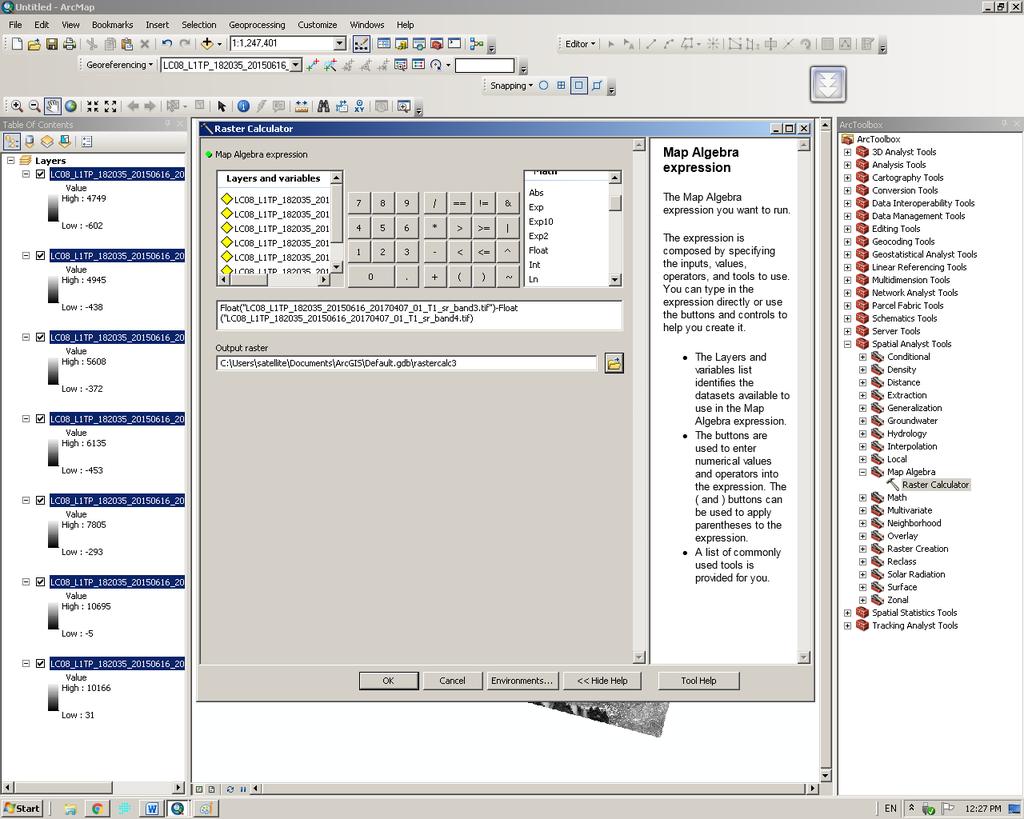Uncheck layer with High value 10695
This screenshot has width=1024, height=819.
(40, 583)
